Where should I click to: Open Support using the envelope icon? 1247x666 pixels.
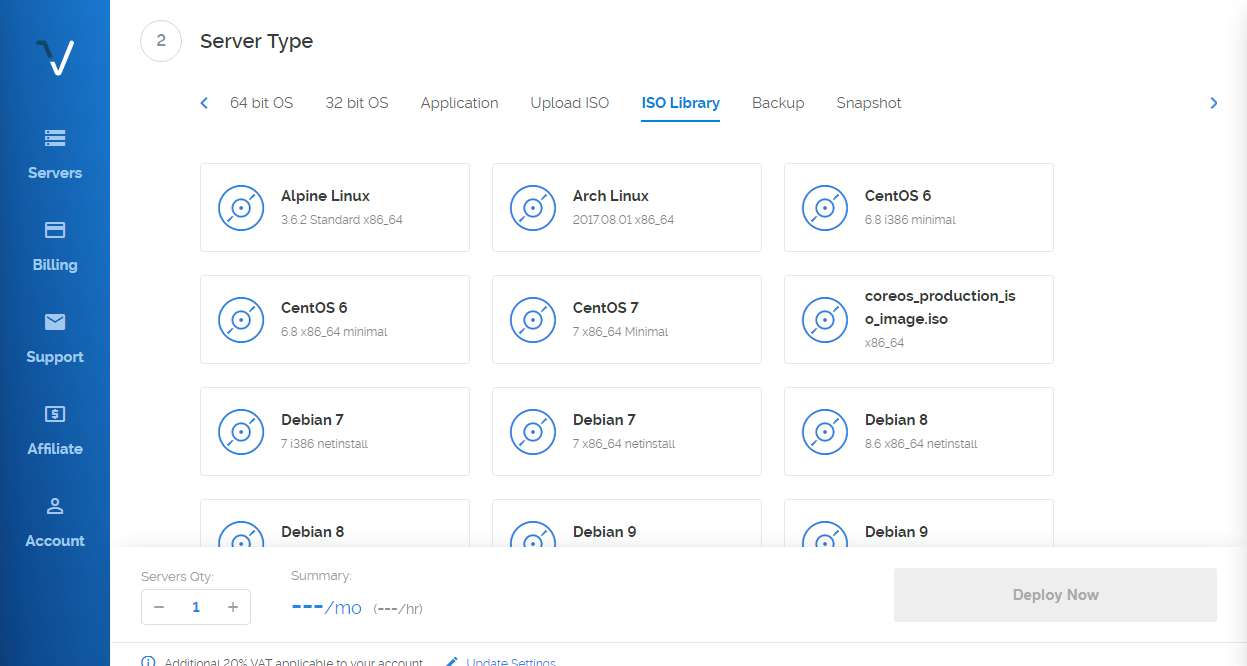[55, 322]
